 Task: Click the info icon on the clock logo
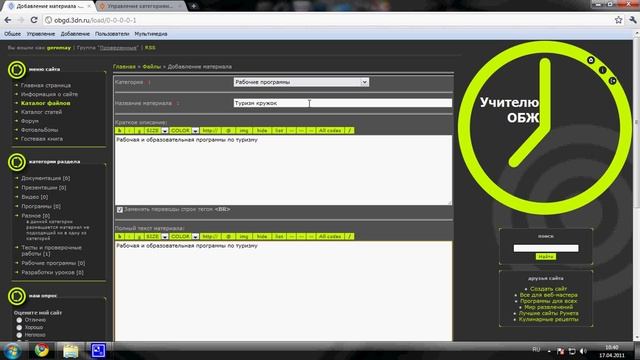[x=602, y=70]
